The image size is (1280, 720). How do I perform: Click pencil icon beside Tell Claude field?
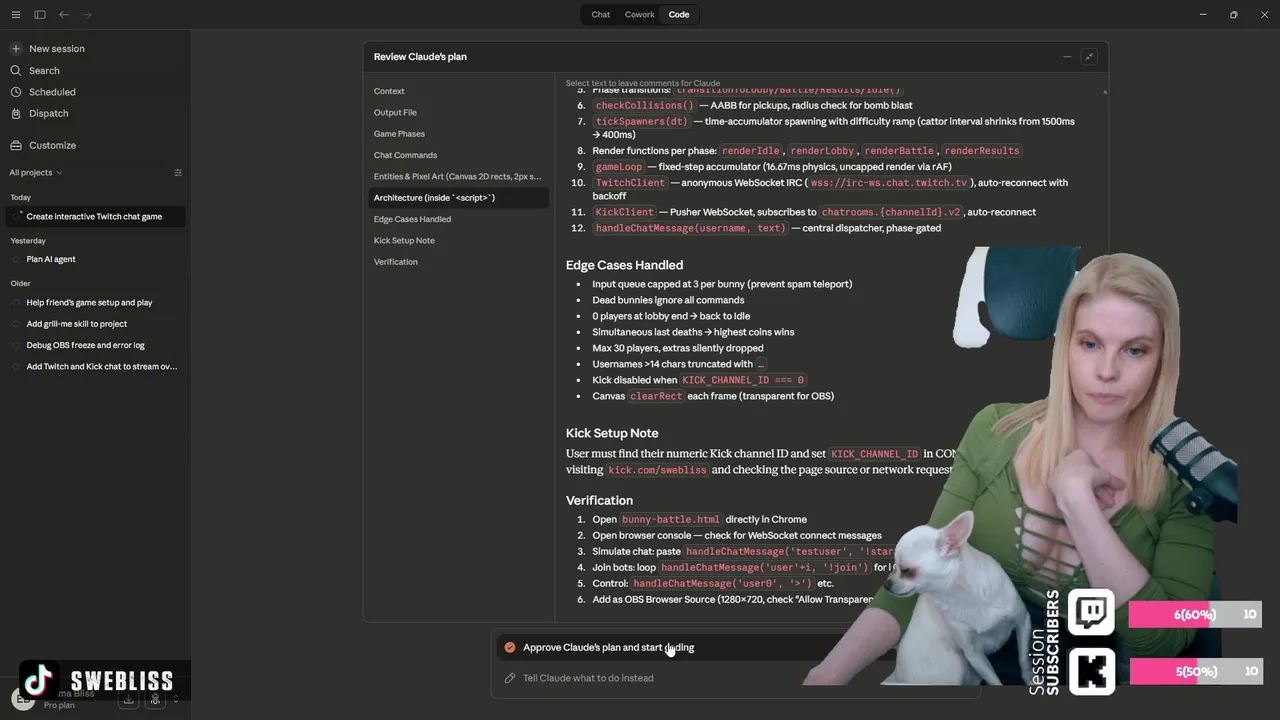point(510,678)
